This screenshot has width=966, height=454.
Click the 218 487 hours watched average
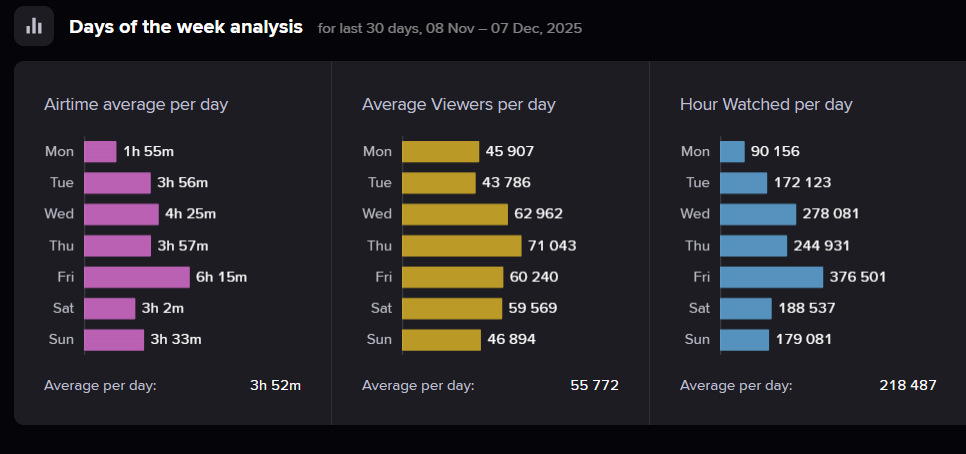(908, 385)
